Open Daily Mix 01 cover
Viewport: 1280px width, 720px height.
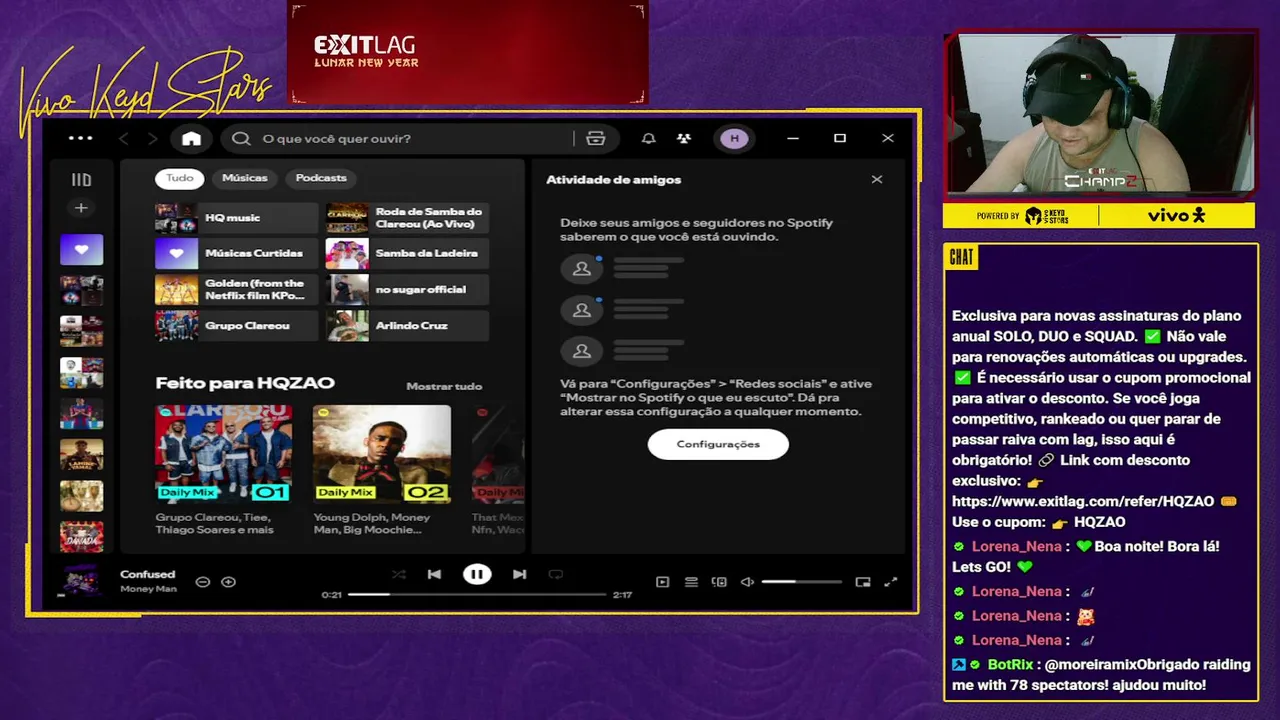click(224, 453)
